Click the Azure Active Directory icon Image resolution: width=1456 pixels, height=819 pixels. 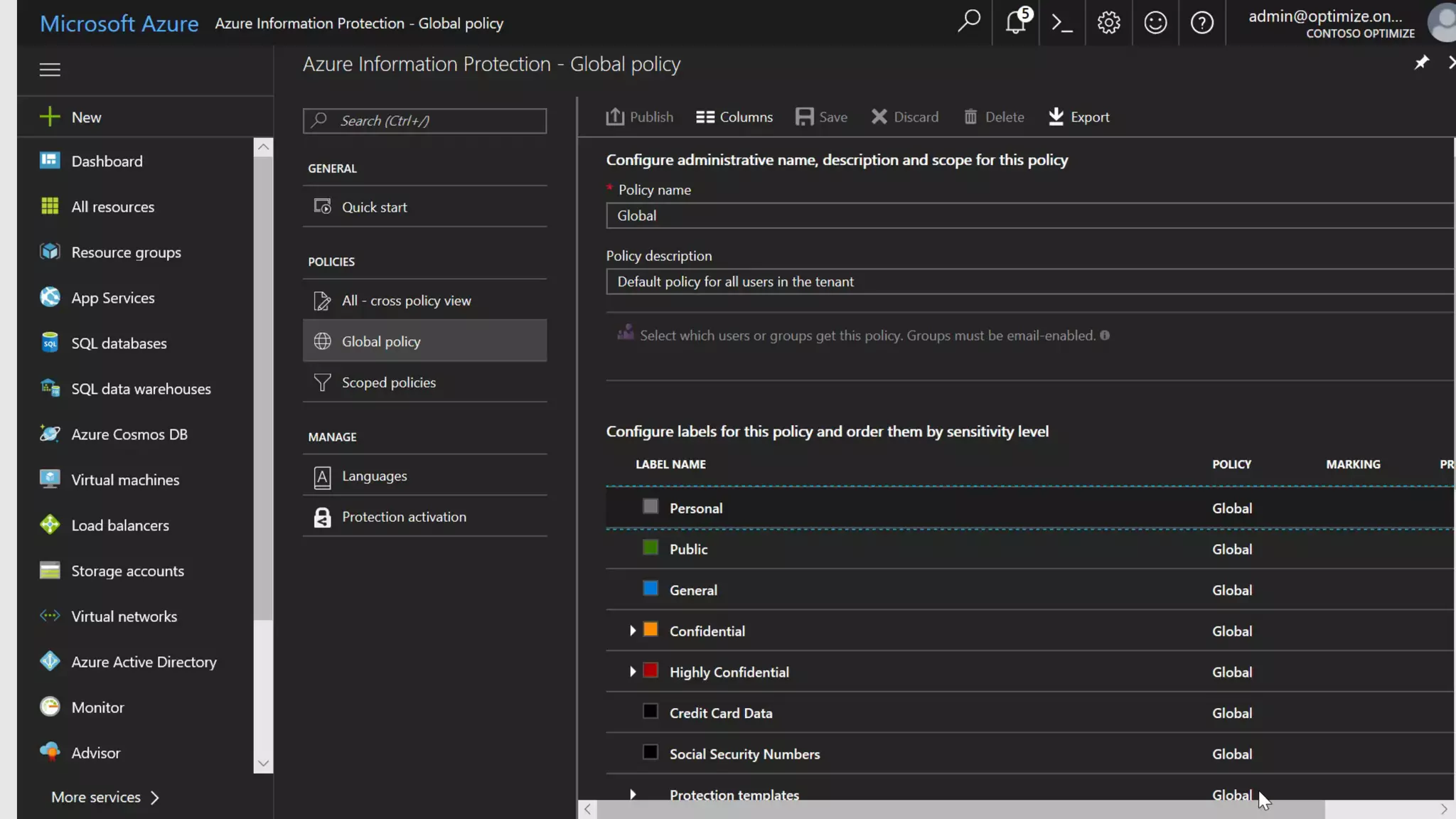click(50, 661)
